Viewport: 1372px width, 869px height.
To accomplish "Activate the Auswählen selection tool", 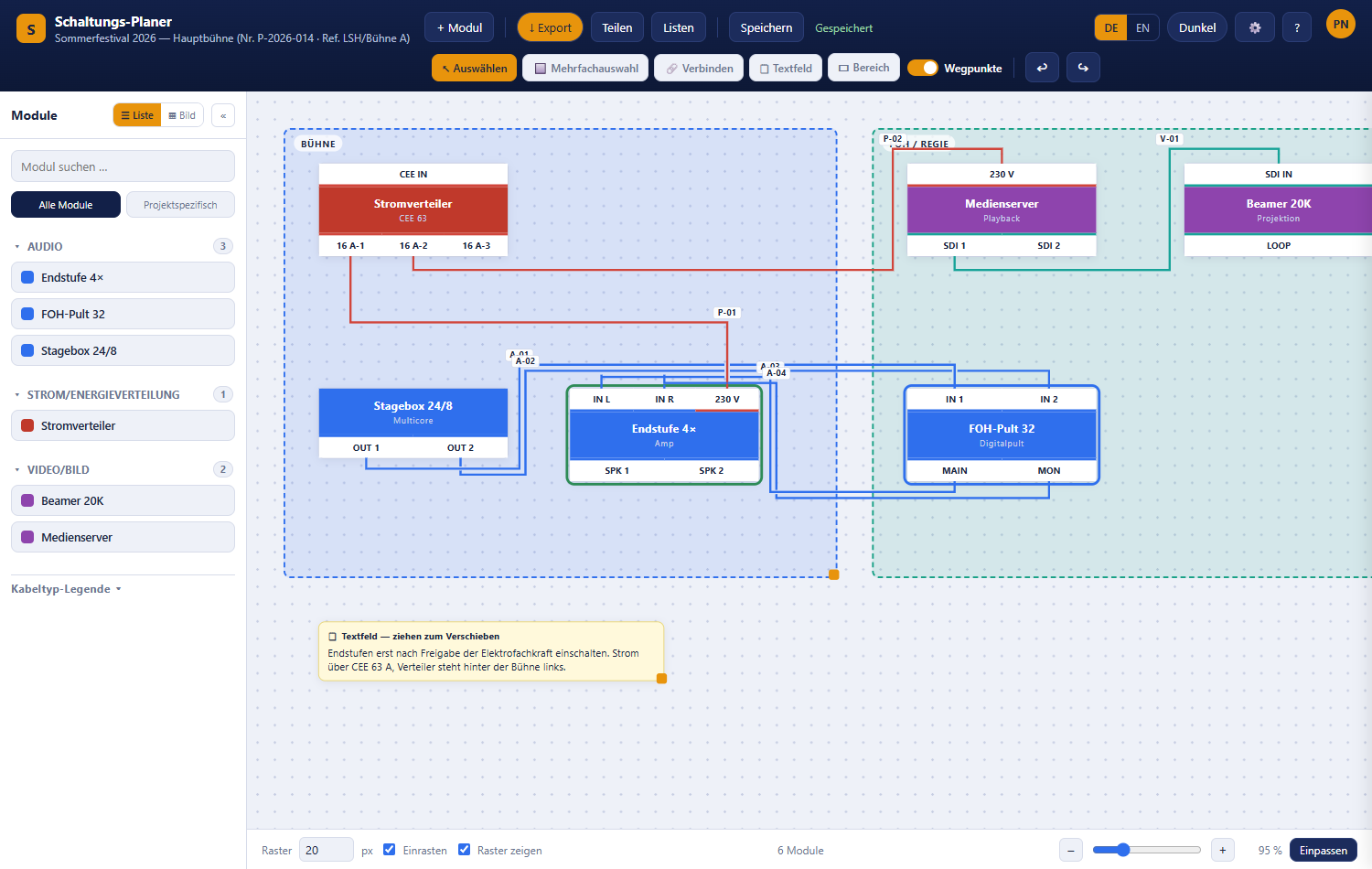I will [475, 68].
